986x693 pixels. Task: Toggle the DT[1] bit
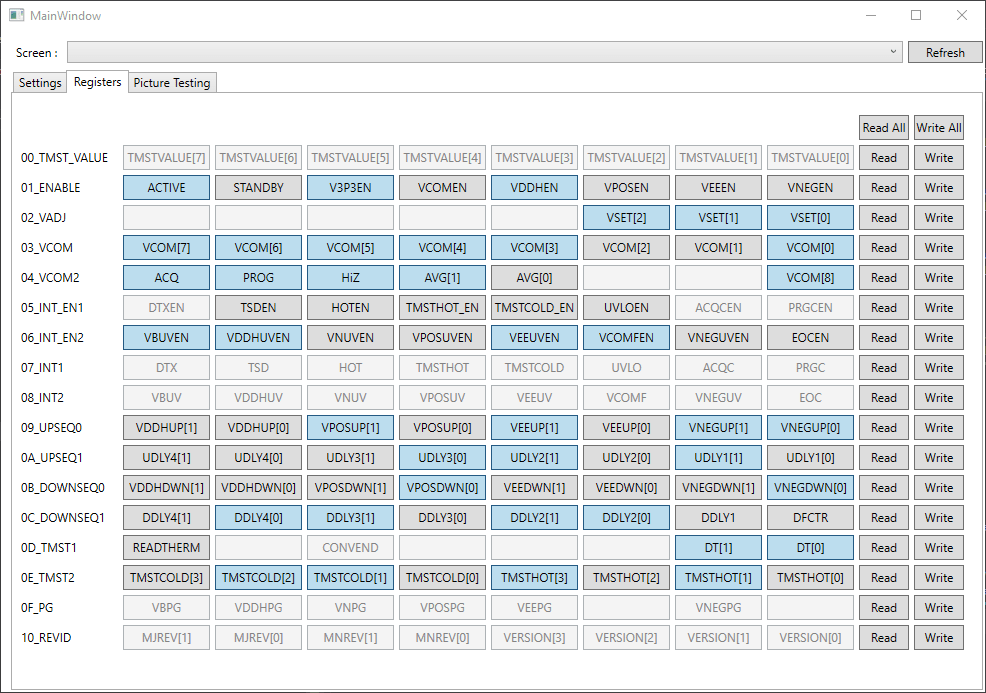[718, 547]
